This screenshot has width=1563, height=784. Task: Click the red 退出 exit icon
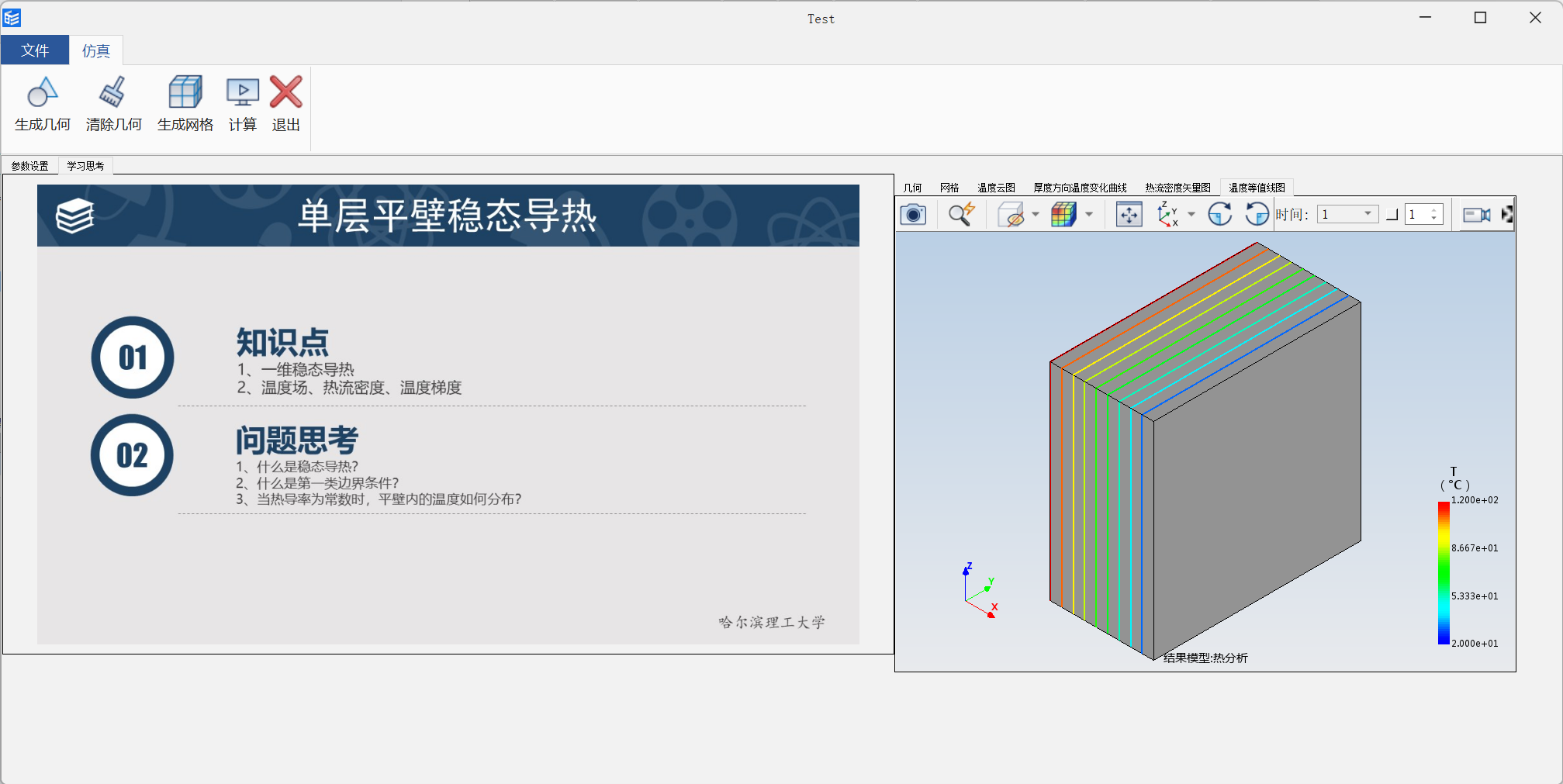coord(286,92)
